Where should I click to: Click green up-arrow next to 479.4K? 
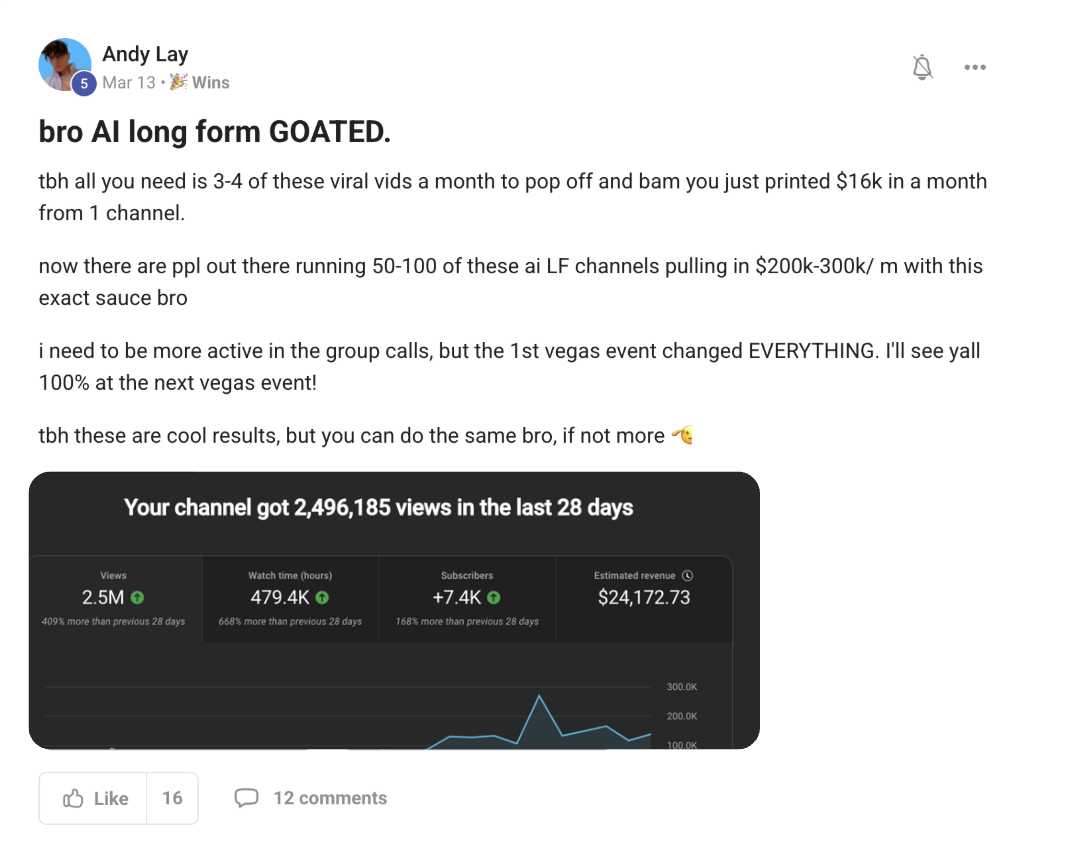click(x=322, y=598)
